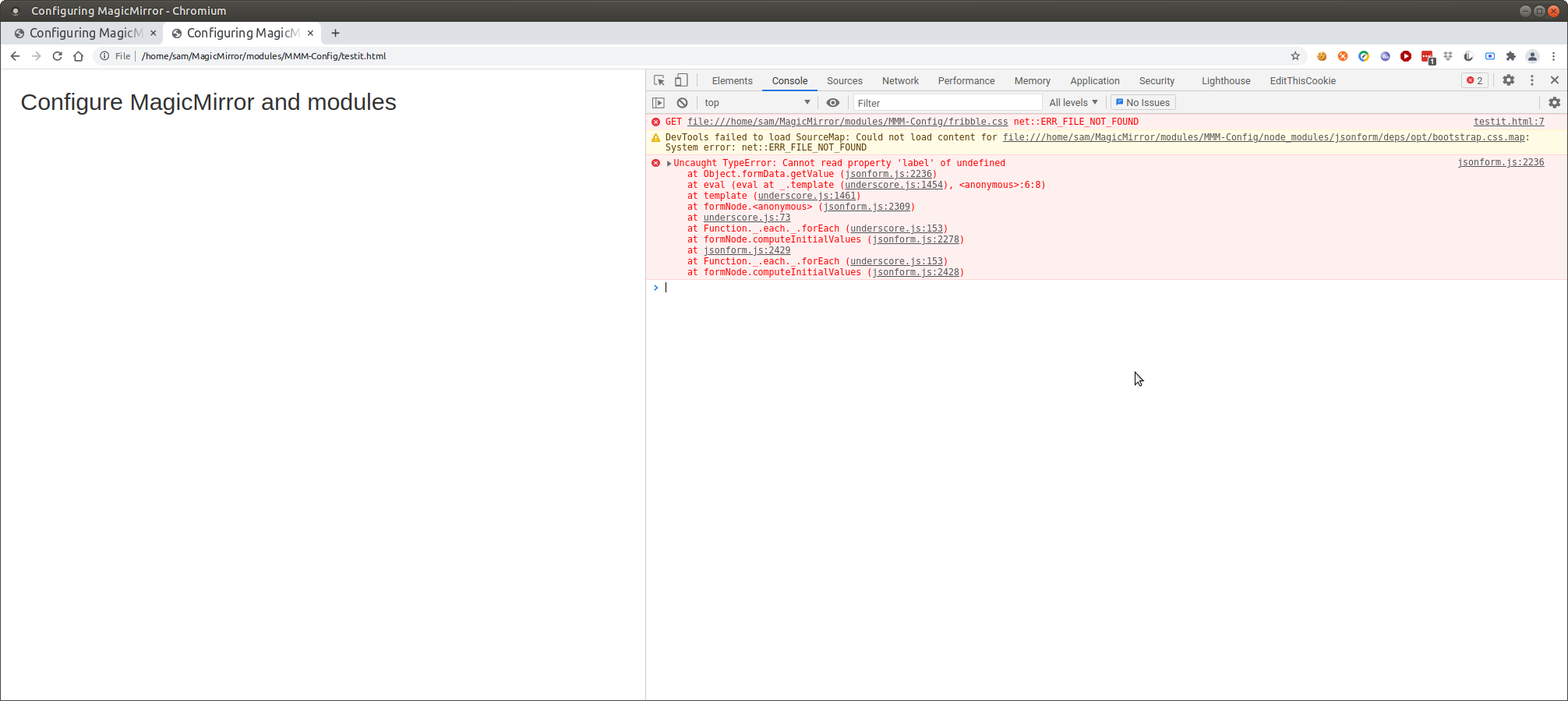This screenshot has width=1568, height=701.
Task: Open jsonform.js:2428 link in stack trace
Action: pyautogui.click(x=916, y=272)
